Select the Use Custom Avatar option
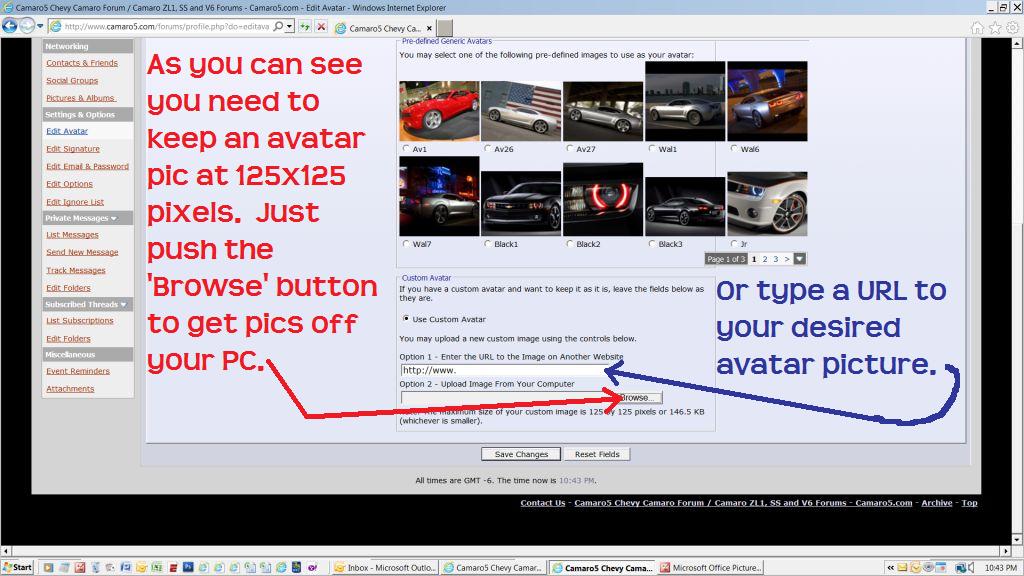Screen dimensions: 1024x576 coord(405,319)
